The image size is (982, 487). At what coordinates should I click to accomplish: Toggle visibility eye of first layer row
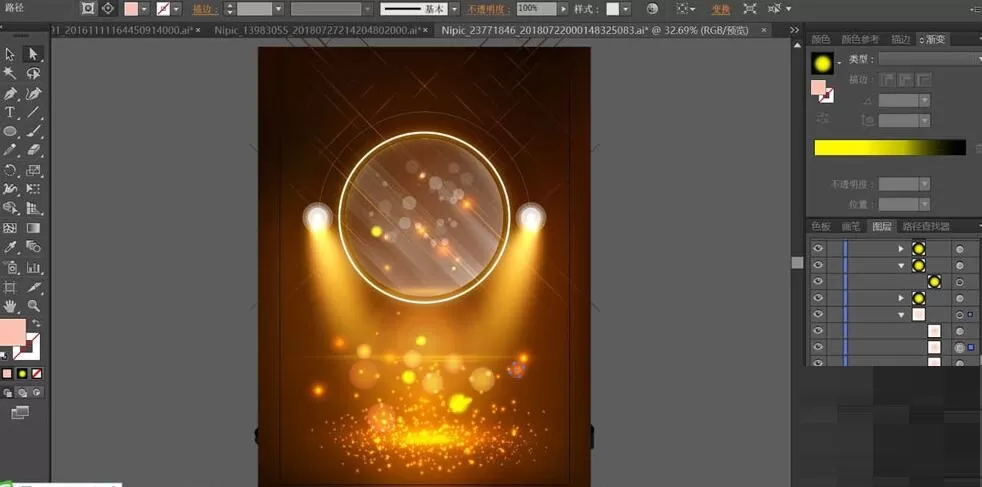click(x=817, y=249)
